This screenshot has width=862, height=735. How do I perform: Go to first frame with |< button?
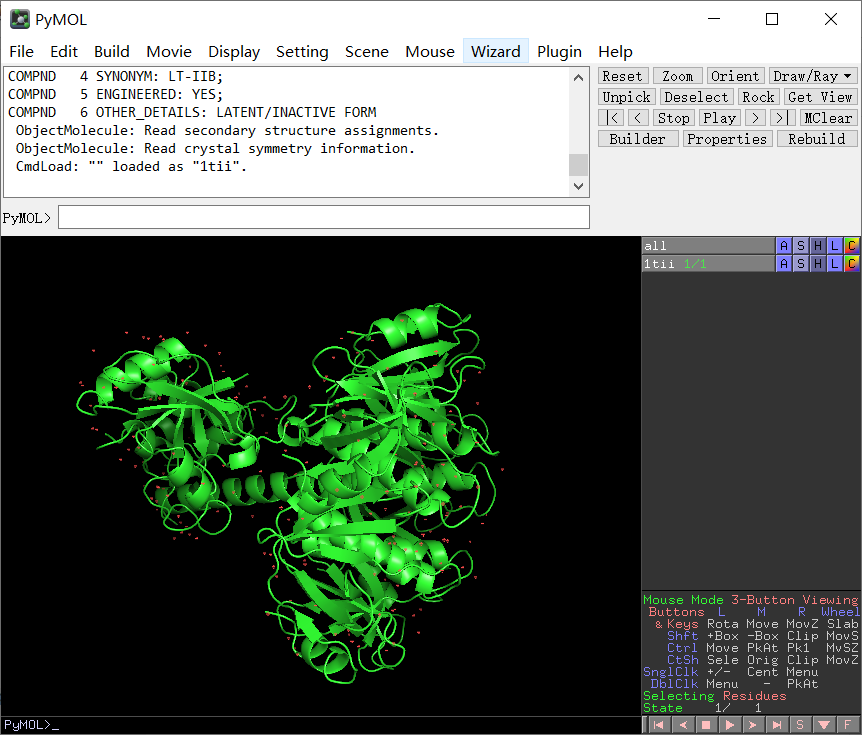tap(611, 118)
